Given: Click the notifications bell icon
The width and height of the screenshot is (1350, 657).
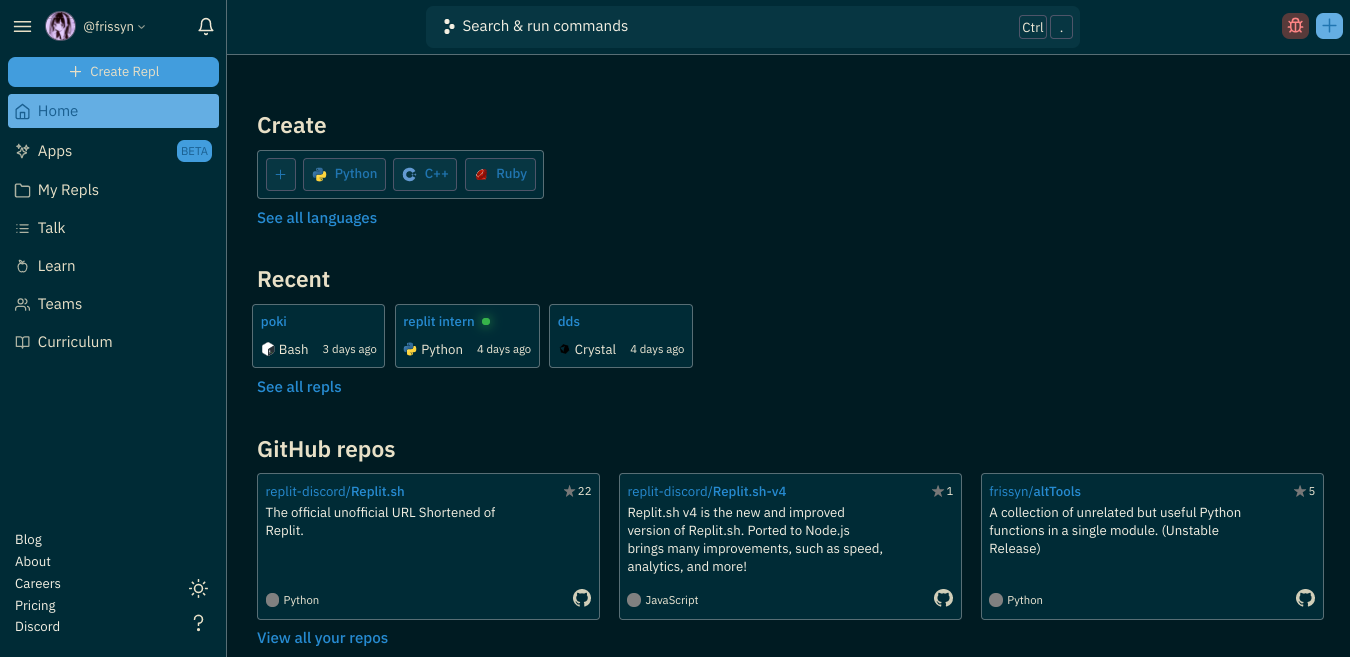Looking at the screenshot, I should tap(206, 27).
